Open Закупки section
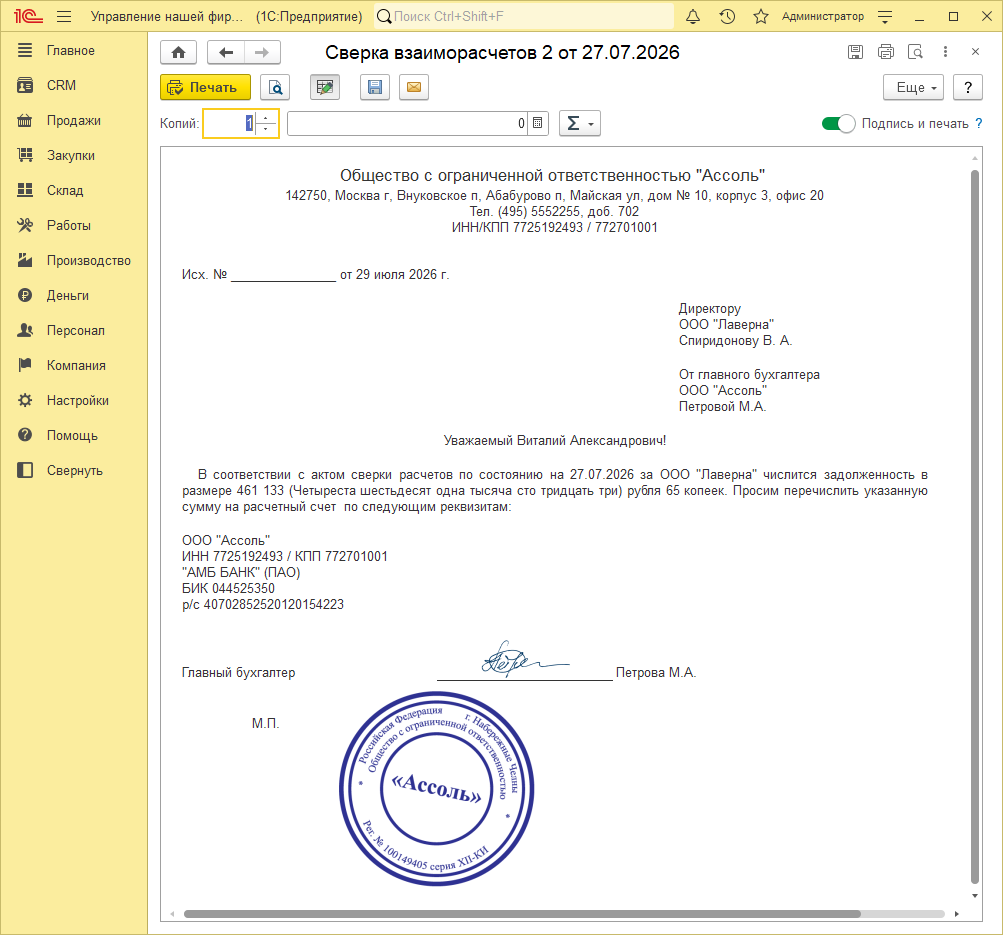The height and width of the screenshot is (935, 1003). pyautogui.click(x=74, y=155)
